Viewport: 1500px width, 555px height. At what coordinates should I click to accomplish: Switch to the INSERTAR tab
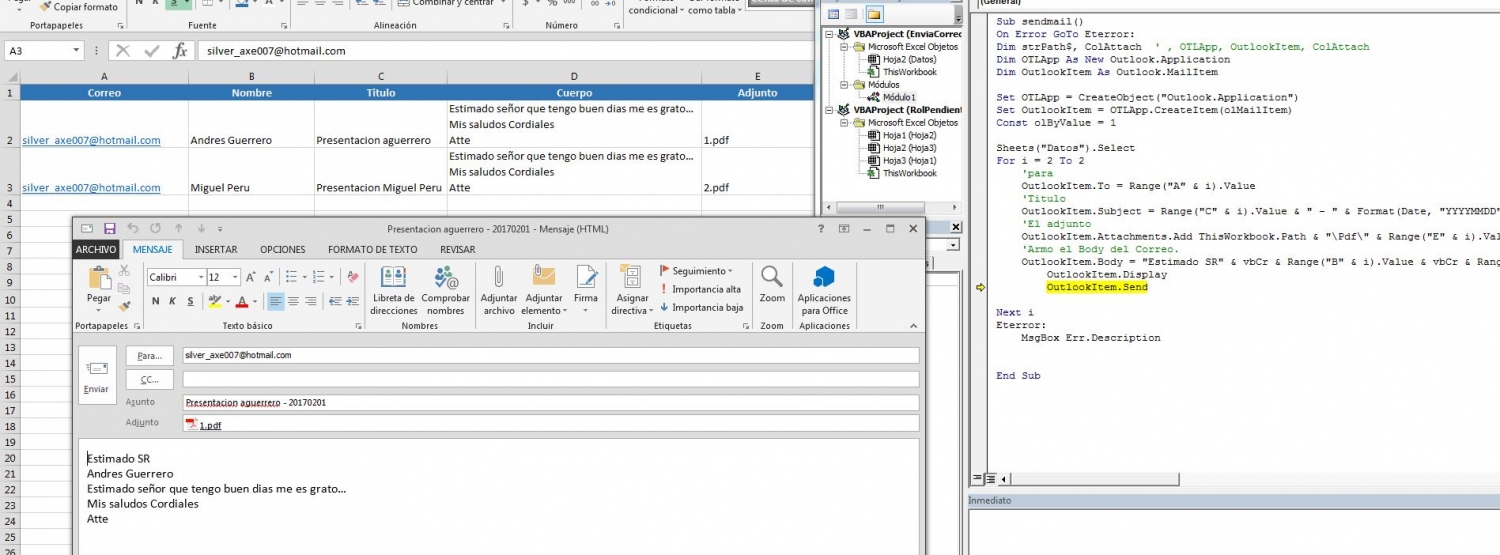[216, 249]
